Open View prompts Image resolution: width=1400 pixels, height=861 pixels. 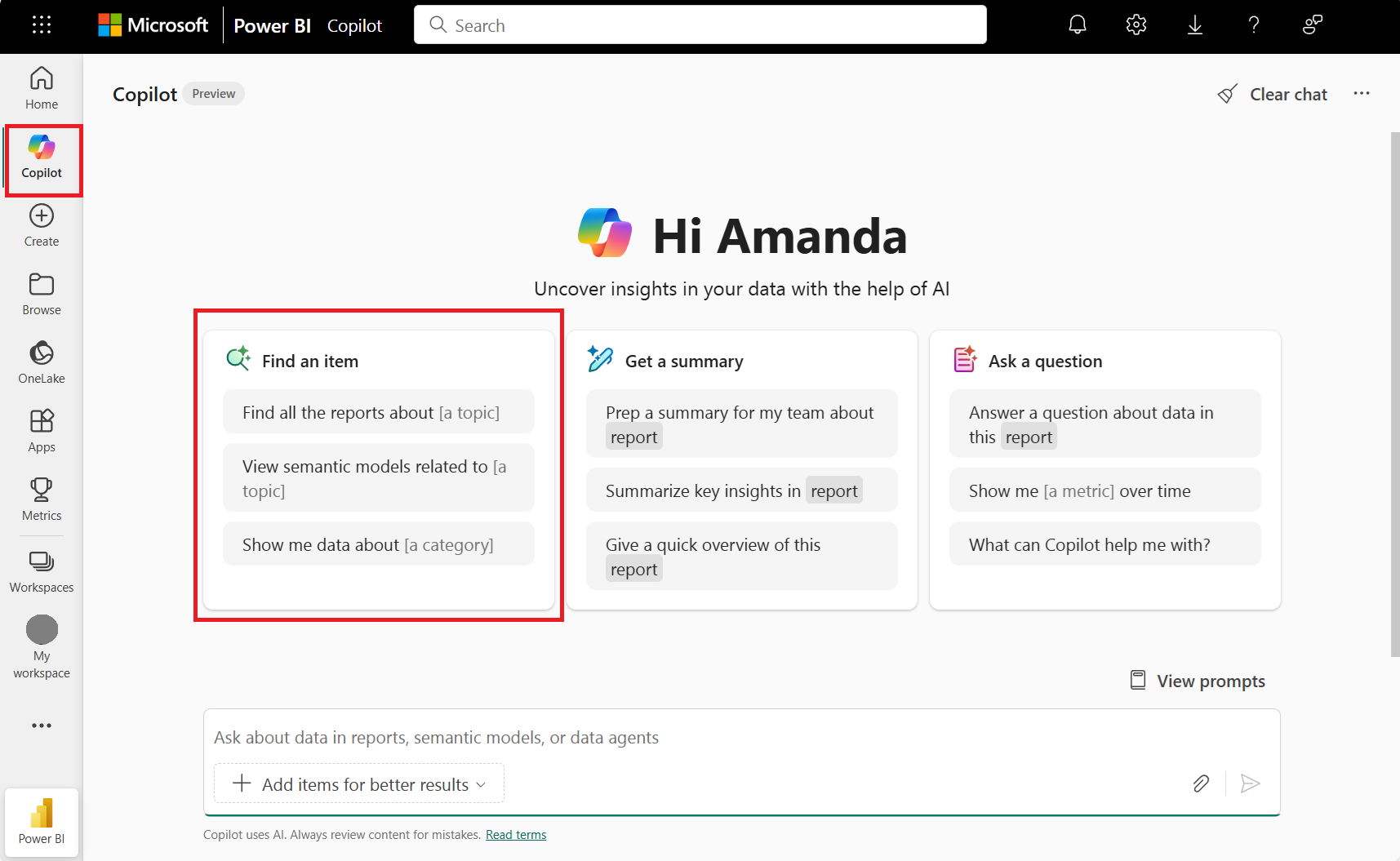(x=1198, y=681)
